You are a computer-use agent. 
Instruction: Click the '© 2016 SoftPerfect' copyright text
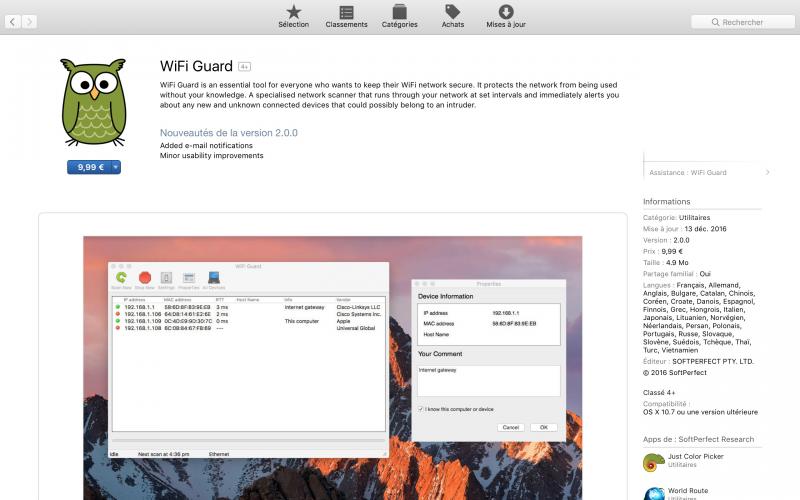[674, 372]
